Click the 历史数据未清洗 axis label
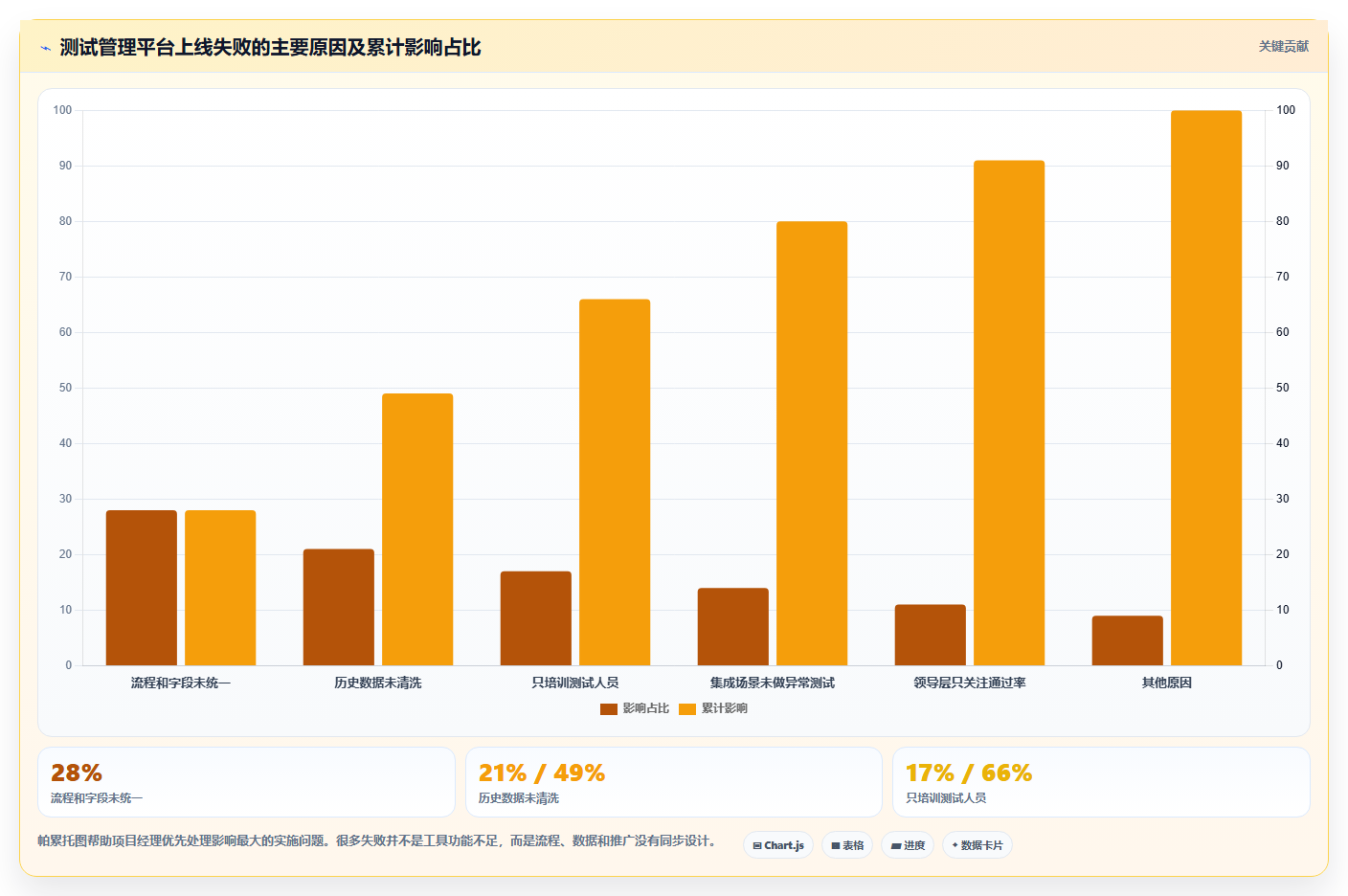The image size is (1348, 896). click(378, 683)
